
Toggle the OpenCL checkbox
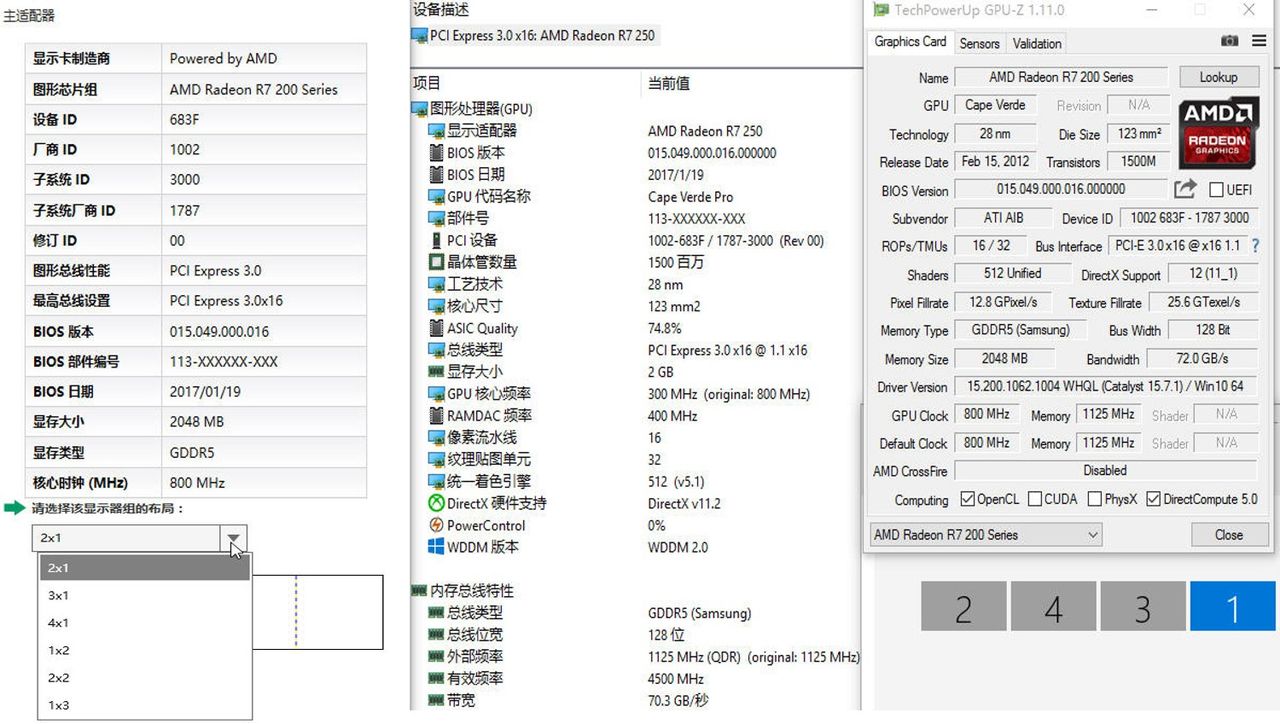point(967,499)
